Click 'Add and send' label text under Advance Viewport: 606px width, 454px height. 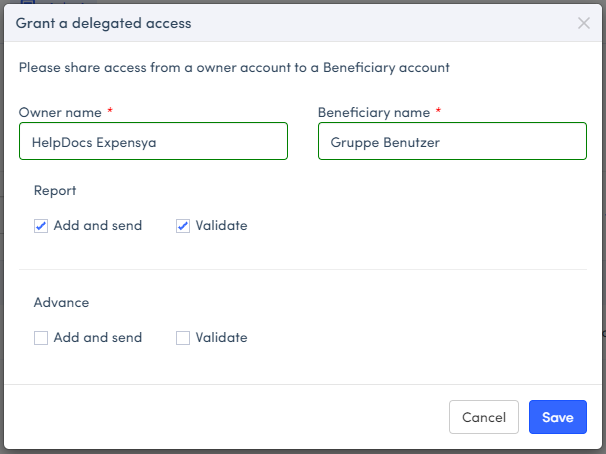(x=98, y=338)
